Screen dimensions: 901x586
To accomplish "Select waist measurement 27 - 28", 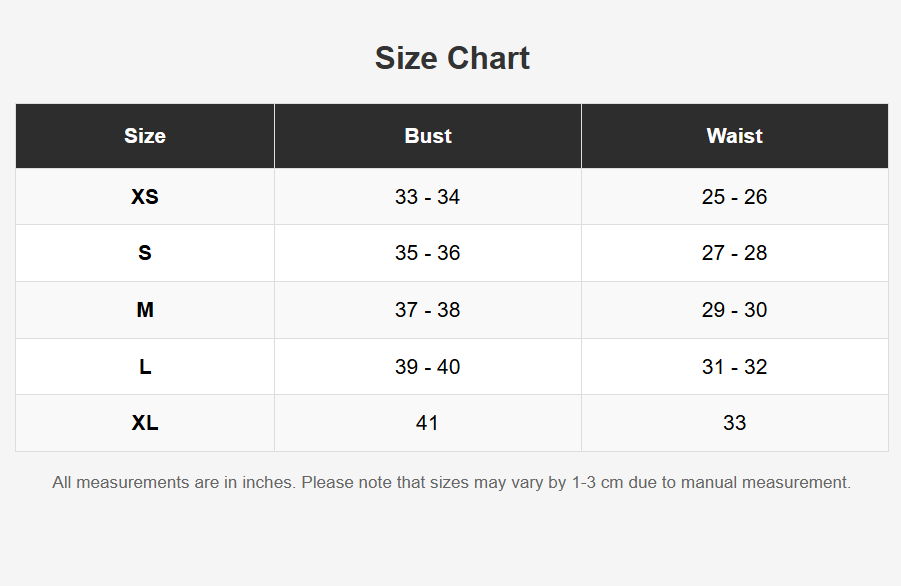I will pyautogui.click(x=734, y=253).
